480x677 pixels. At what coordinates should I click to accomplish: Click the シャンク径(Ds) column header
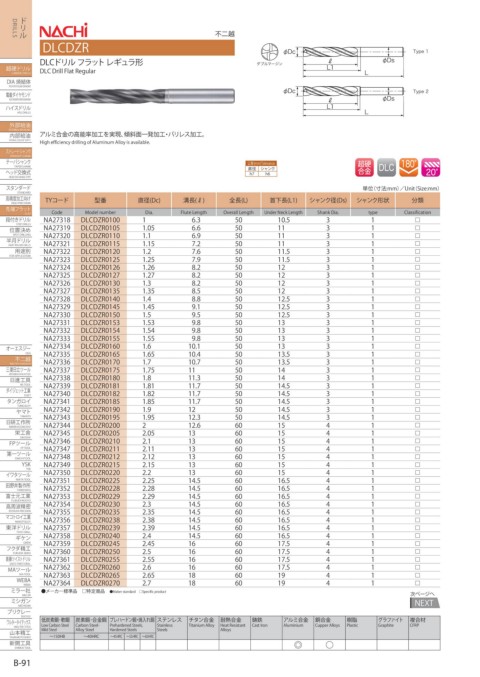pos(328,201)
